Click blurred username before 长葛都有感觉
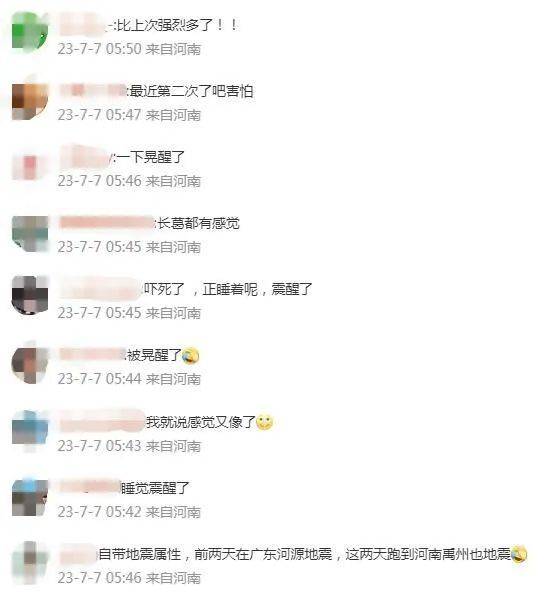Image resolution: width=545 pixels, height=601 pixels. (x=107, y=223)
